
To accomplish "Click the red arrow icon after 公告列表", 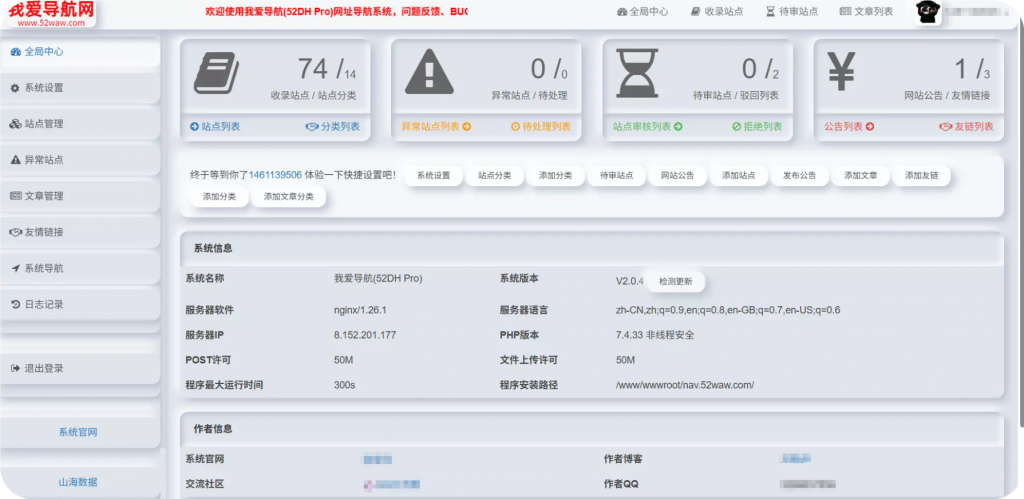I will [870, 127].
